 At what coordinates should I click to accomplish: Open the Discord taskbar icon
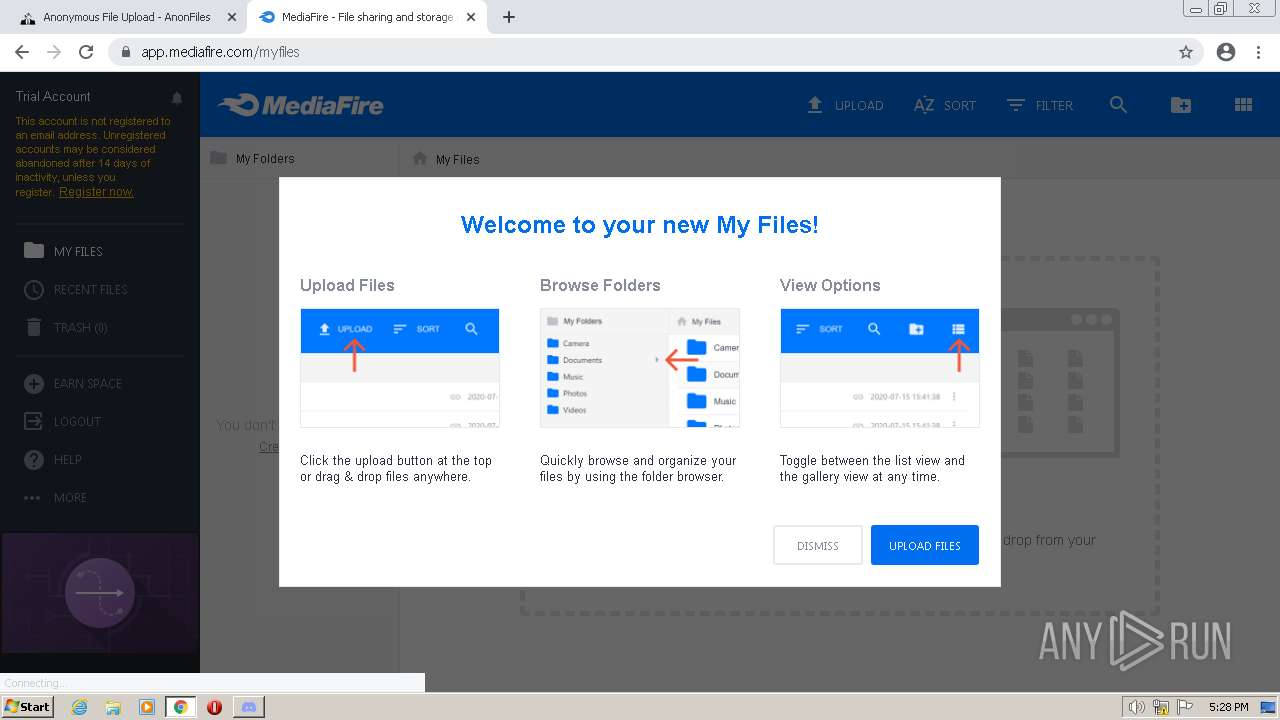(249, 707)
